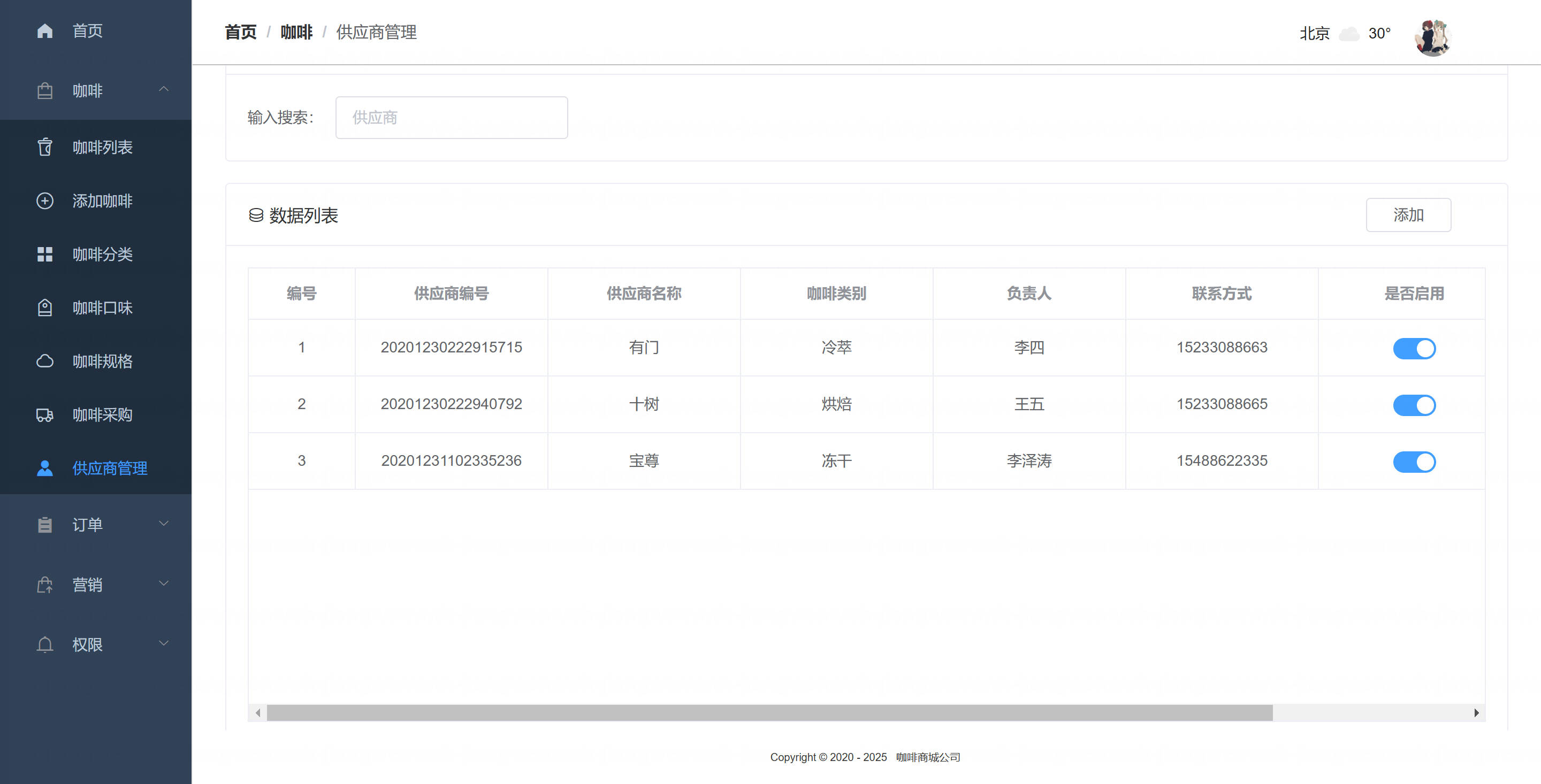Click the scrollbar left arrow
This screenshot has height=784, width=1541.
click(x=258, y=713)
